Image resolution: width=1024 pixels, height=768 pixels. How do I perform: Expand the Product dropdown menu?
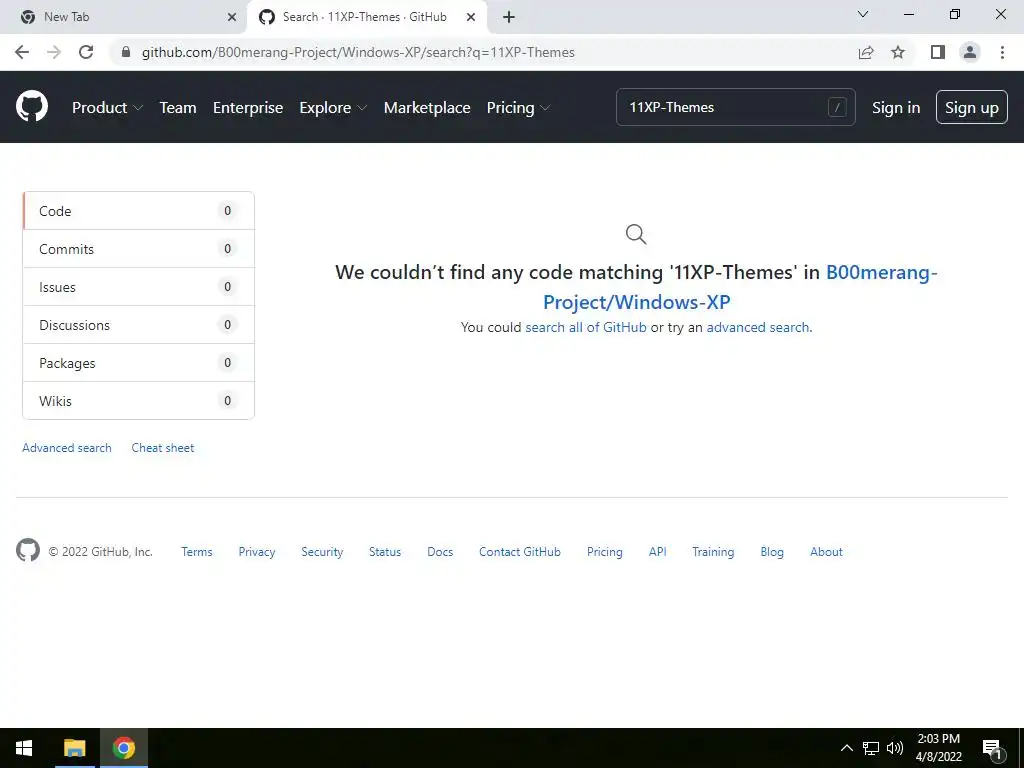108,108
